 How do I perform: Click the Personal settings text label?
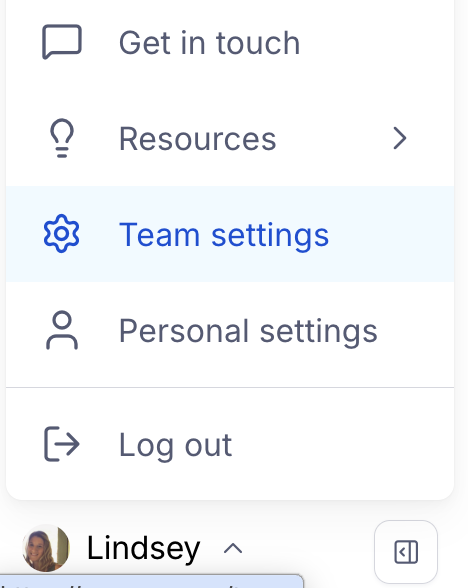248,331
